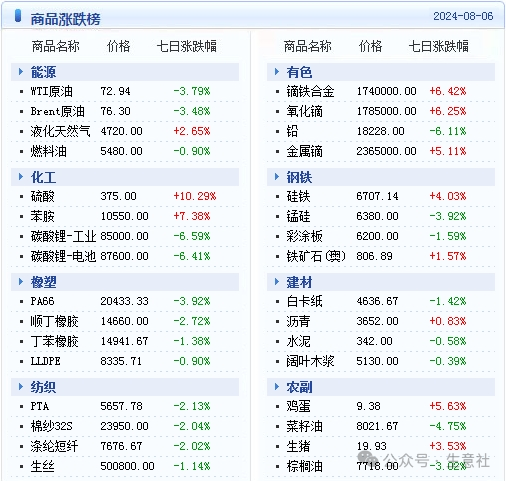Select the 镝铁合金 commodity name
Image resolution: width=506 pixels, height=481 pixels.
pyautogui.click(x=310, y=91)
